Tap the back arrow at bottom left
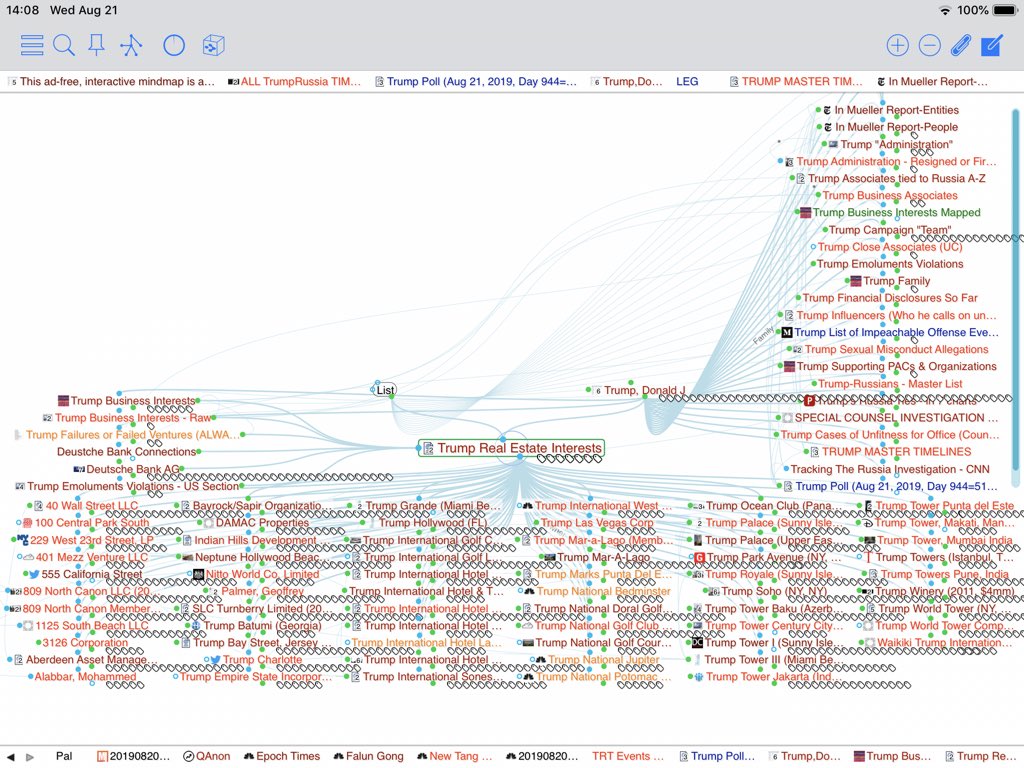 10,756
